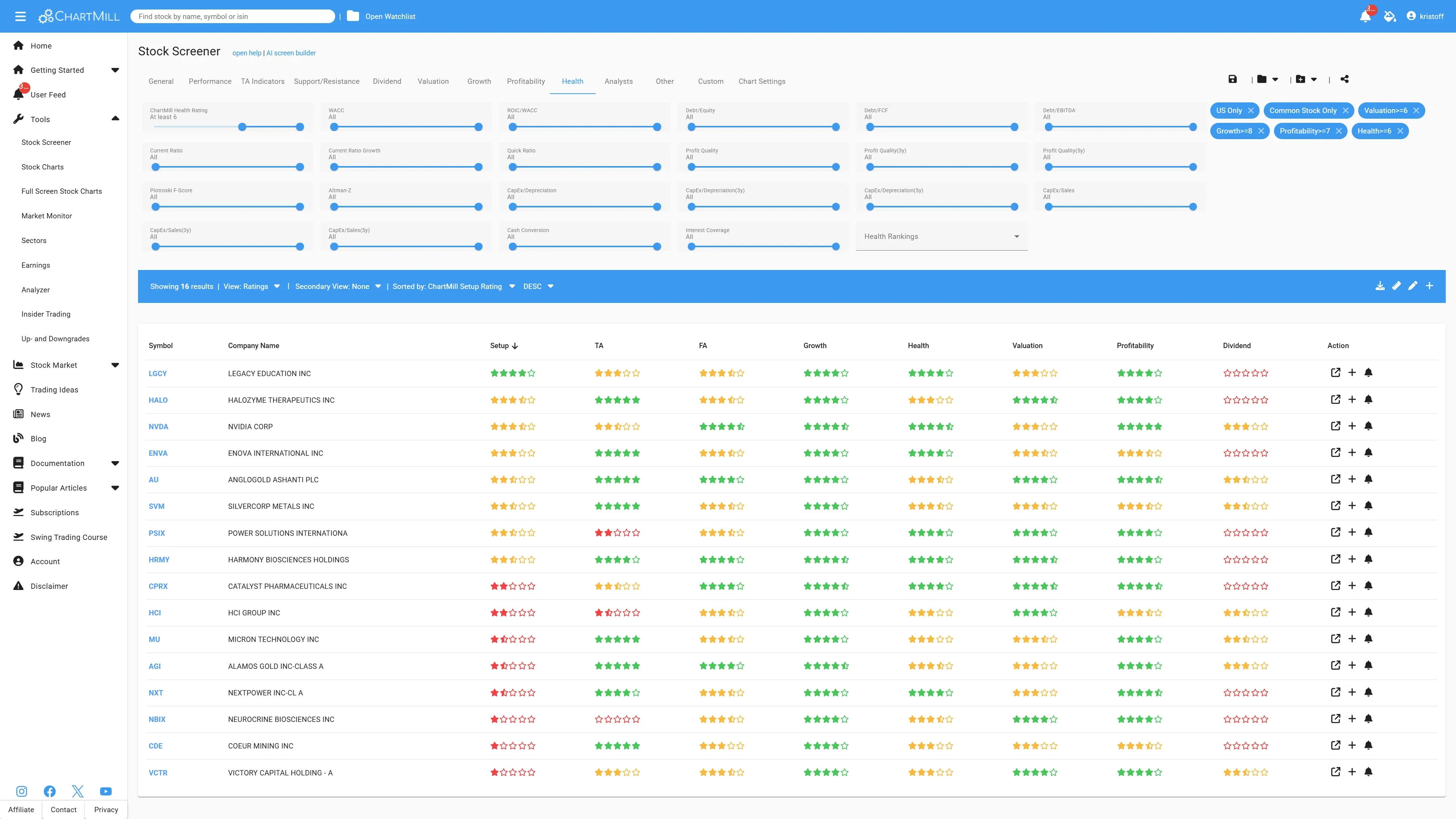1456x819 pixels.
Task: Set an alert bell for NVDA row
Action: pyautogui.click(x=1368, y=426)
